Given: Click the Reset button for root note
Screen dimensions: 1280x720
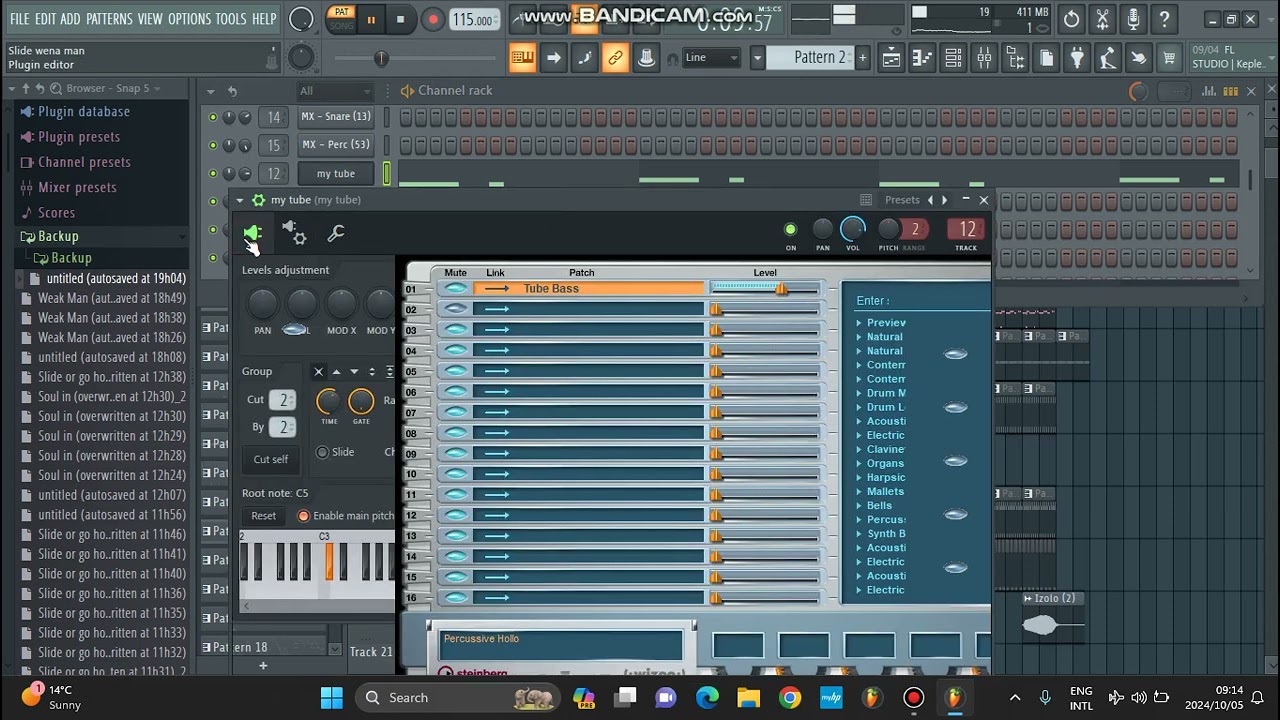Looking at the screenshot, I should point(263,516).
